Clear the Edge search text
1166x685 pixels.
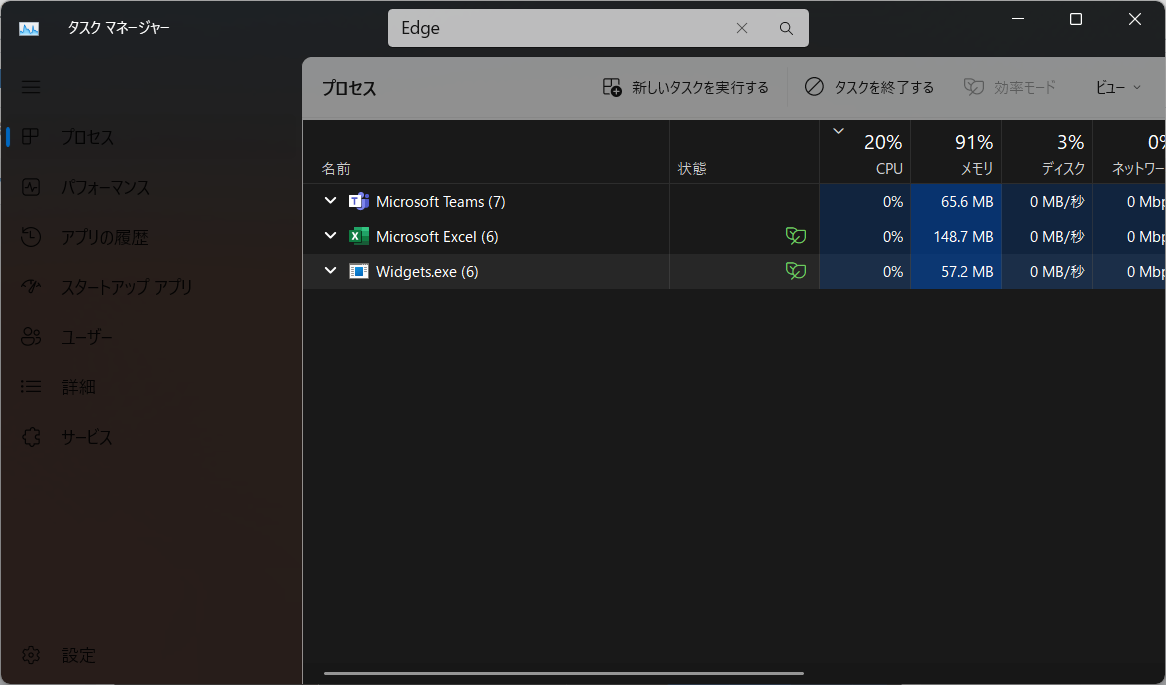[x=741, y=28]
